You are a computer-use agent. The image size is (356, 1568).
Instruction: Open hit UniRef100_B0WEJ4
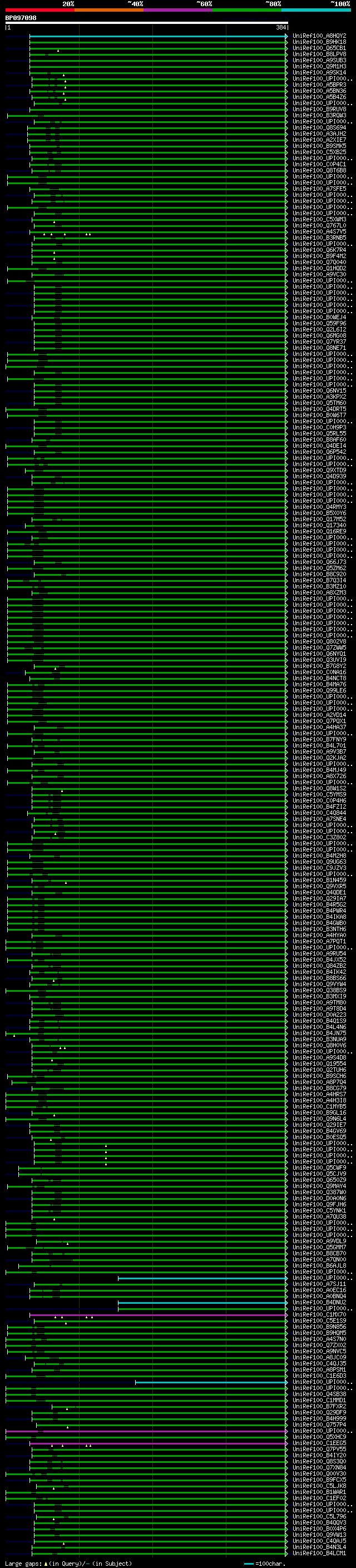coord(319,317)
